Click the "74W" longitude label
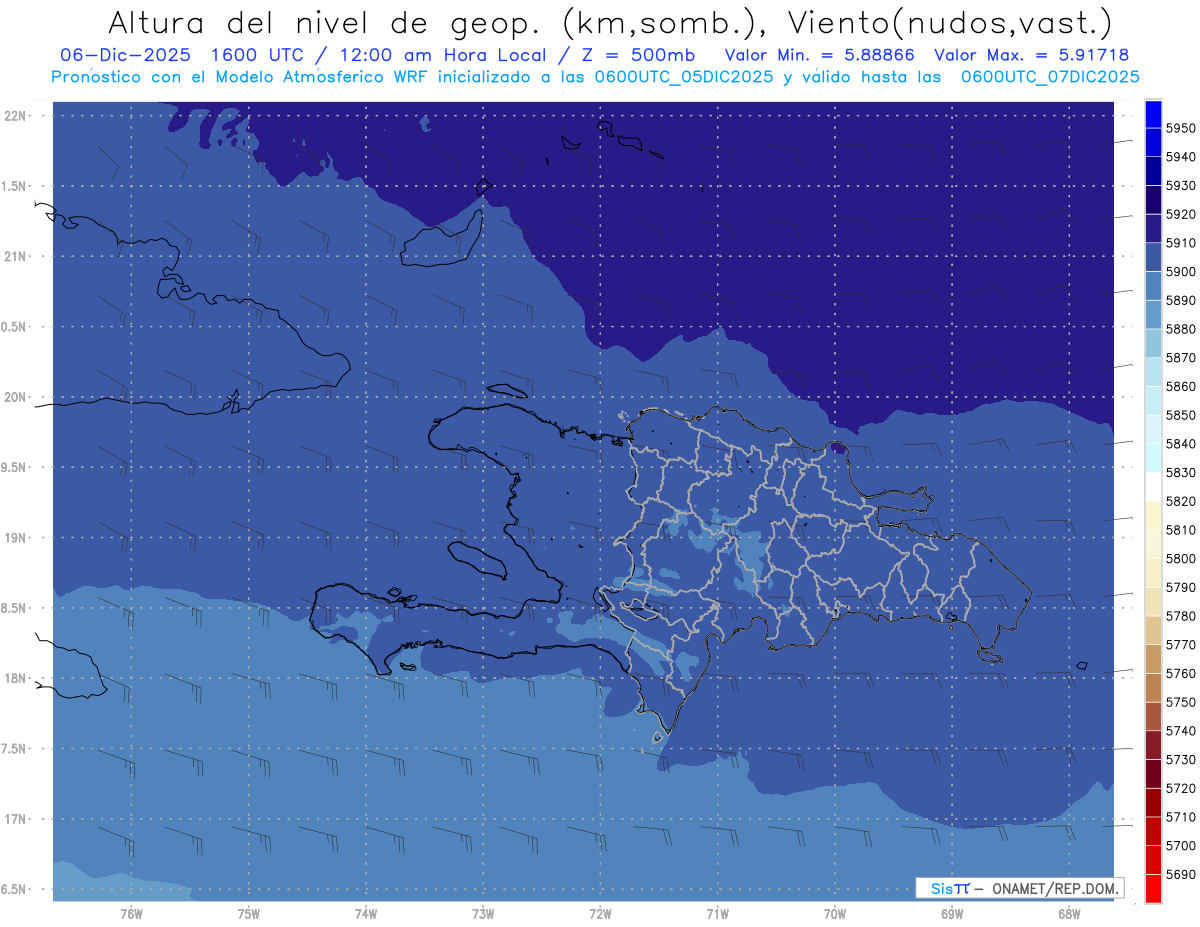Viewport: 1200px width, 927px height. pos(366,914)
